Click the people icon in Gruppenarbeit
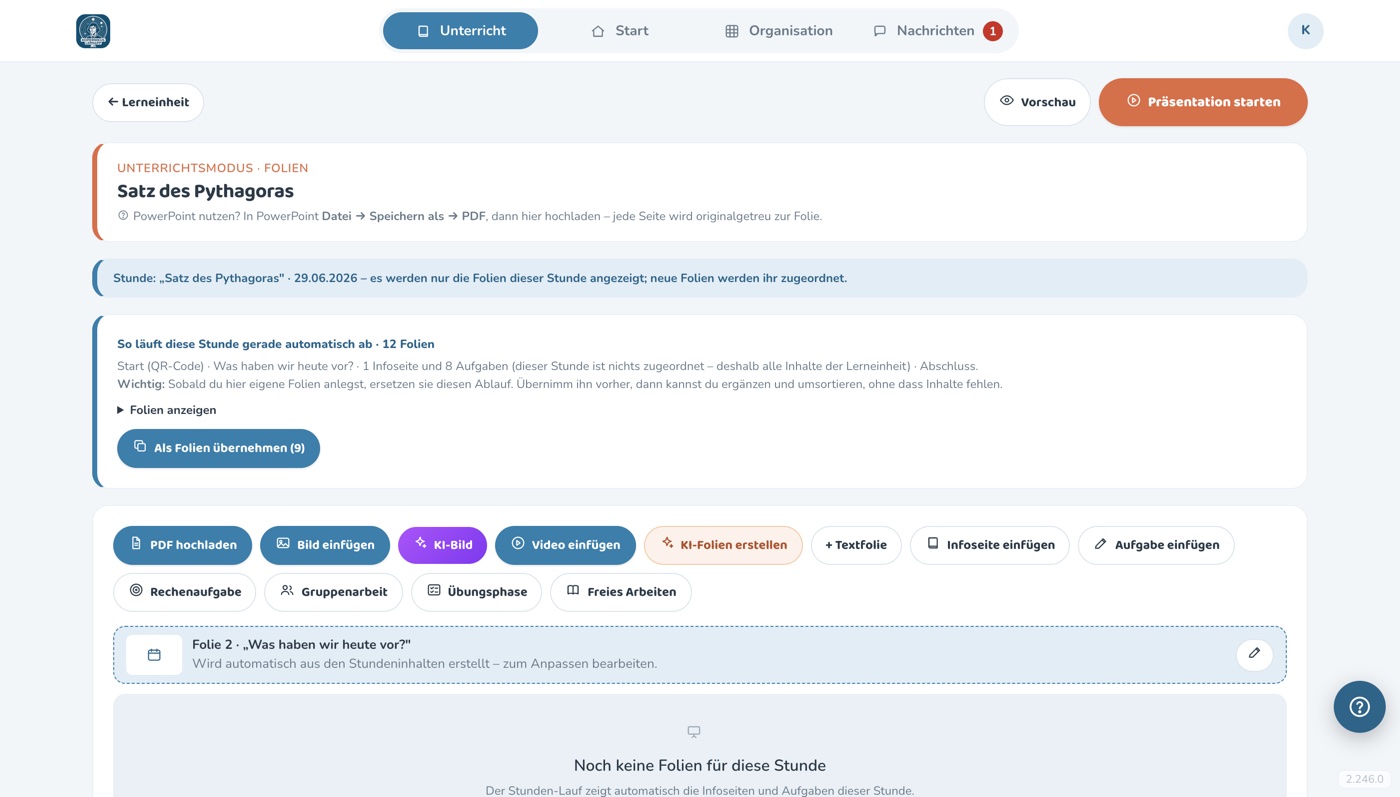Image resolution: width=1400 pixels, height=797 pixels. pos(287,591)
